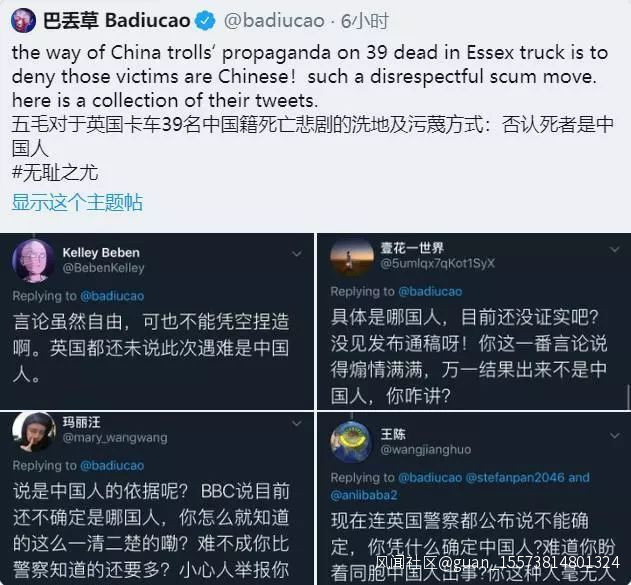Click @badiucao mention in Kelley's reply

click(x=112, y=296)
